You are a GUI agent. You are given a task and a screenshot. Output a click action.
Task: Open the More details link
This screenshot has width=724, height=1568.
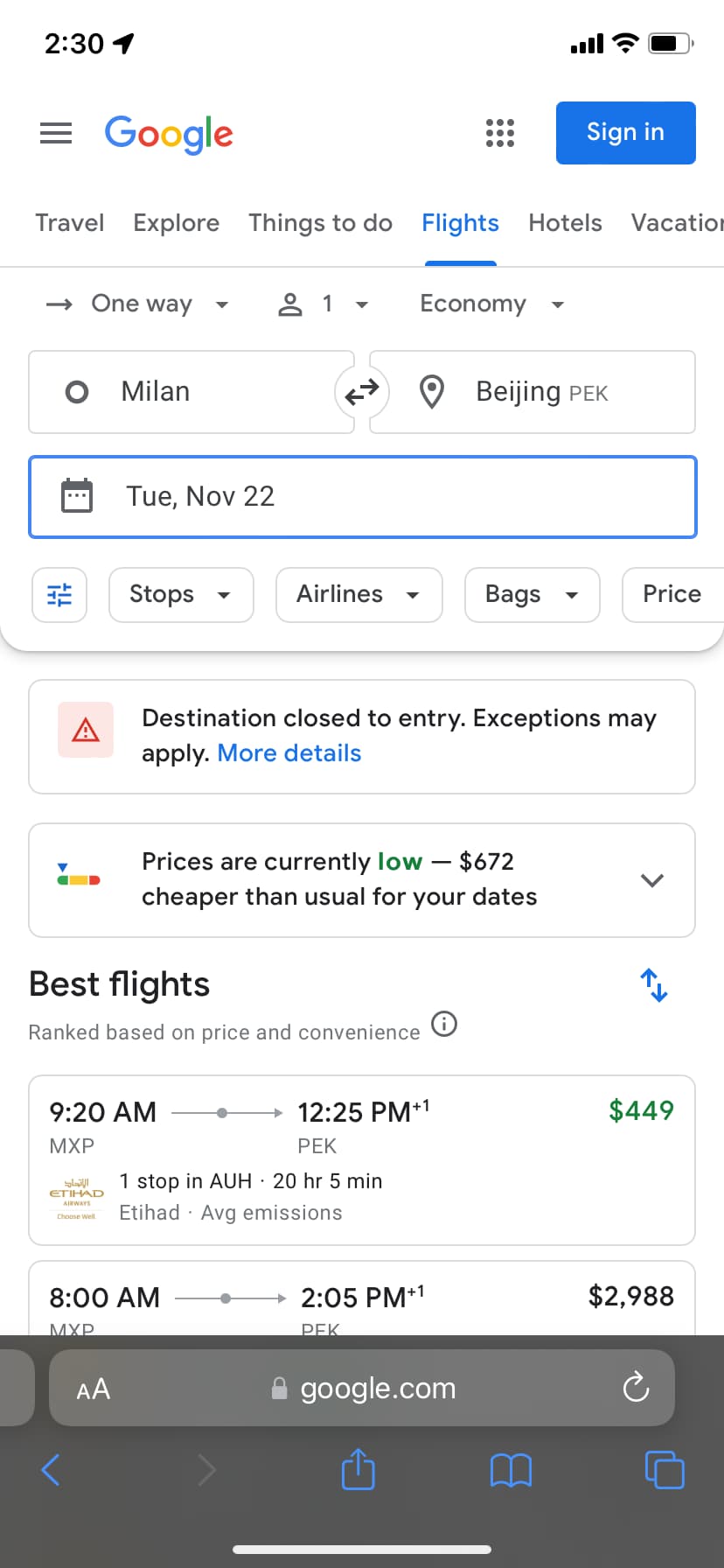pyautogui.click(x=289, y=753)
